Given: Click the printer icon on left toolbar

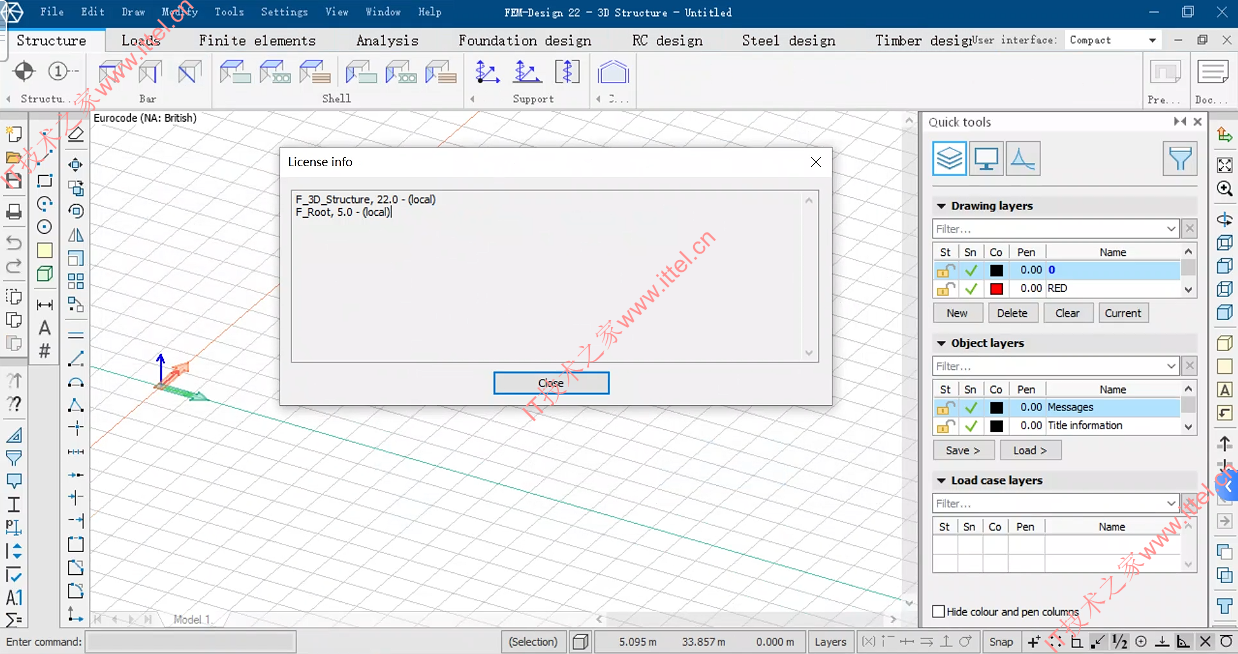Looking at the screenshot, I should [x=14, y=212].
